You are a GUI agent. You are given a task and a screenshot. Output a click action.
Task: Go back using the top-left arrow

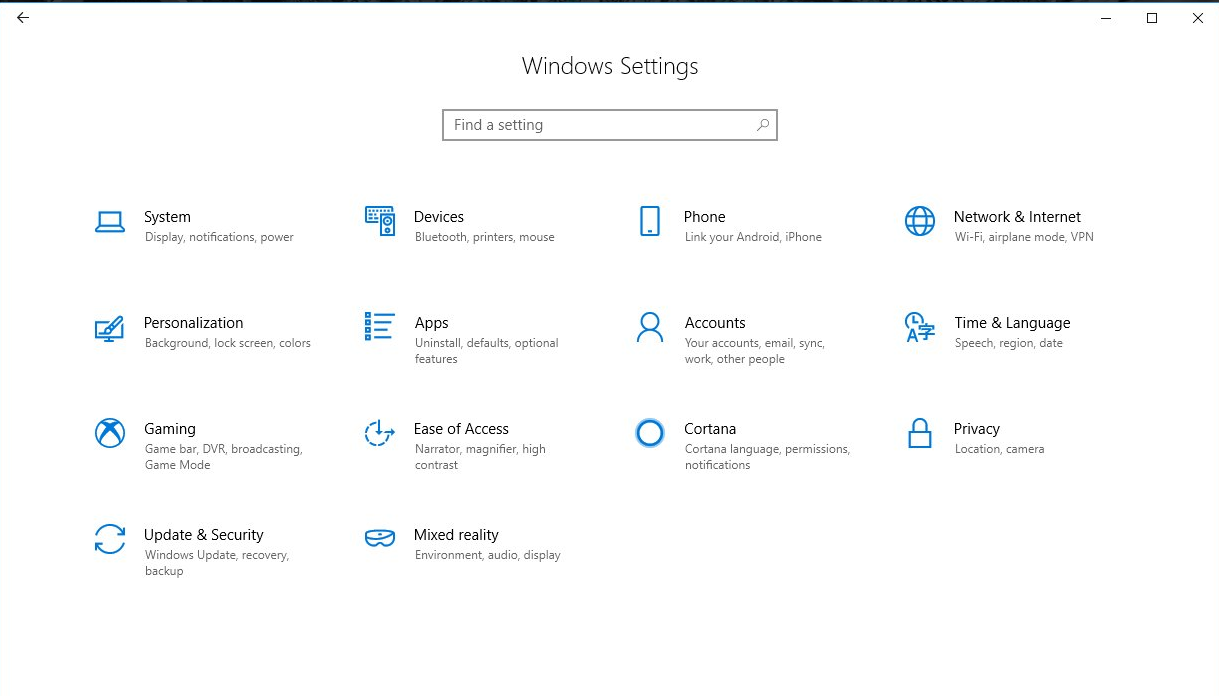point(23,18)
